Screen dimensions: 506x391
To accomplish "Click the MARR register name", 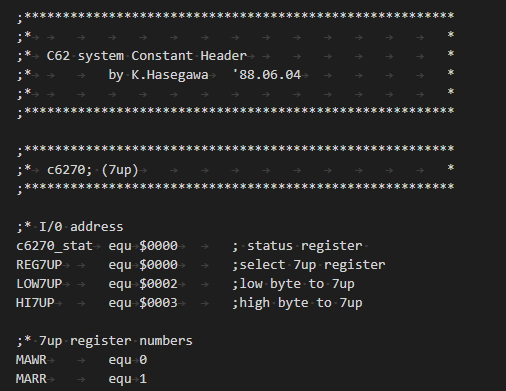I will (x=31, y=379).
